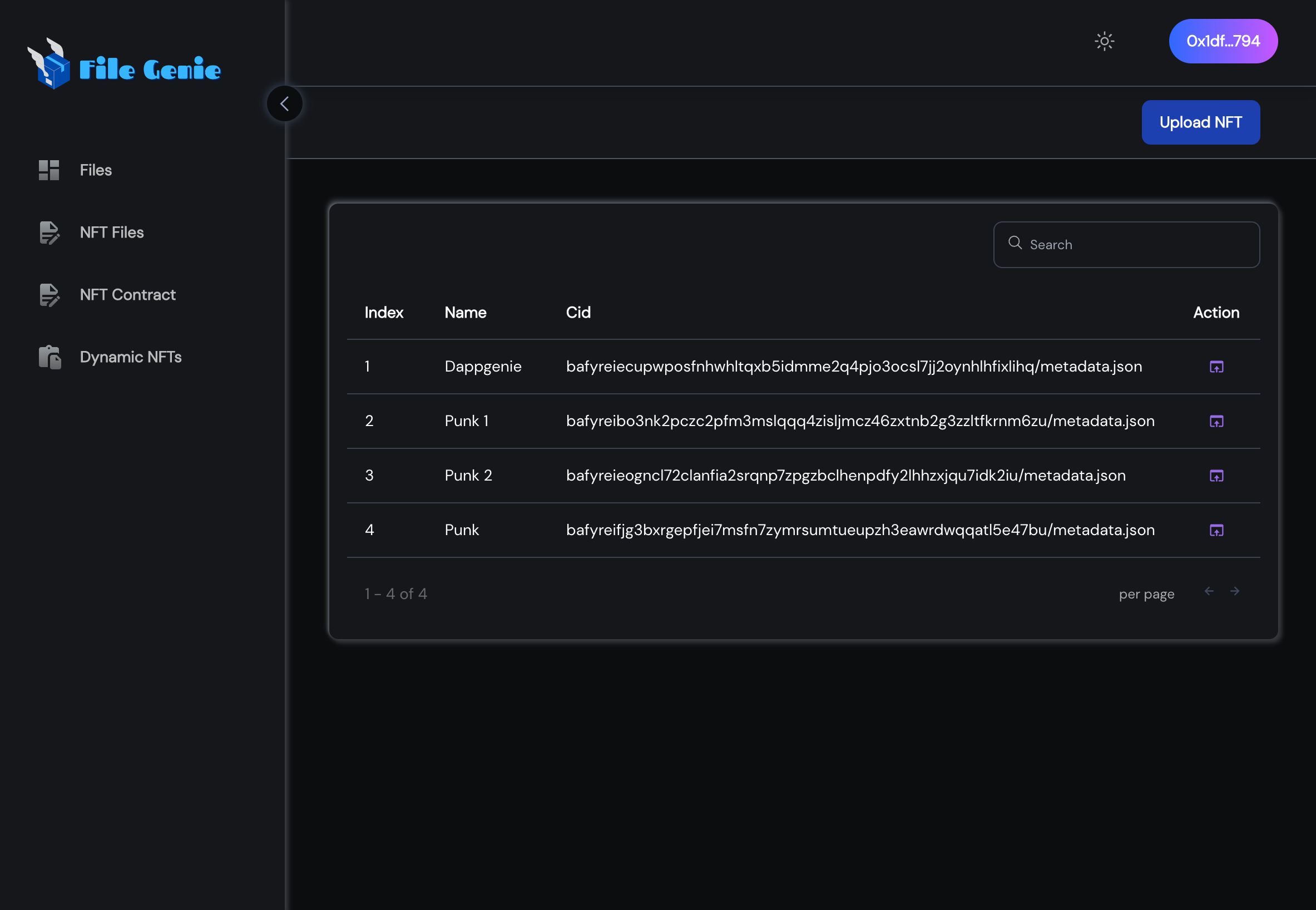Viewport: 1316px width, 910px height.
Task: Open the 0x1df...794 wallet button
Action: [x=1223, y=41]
